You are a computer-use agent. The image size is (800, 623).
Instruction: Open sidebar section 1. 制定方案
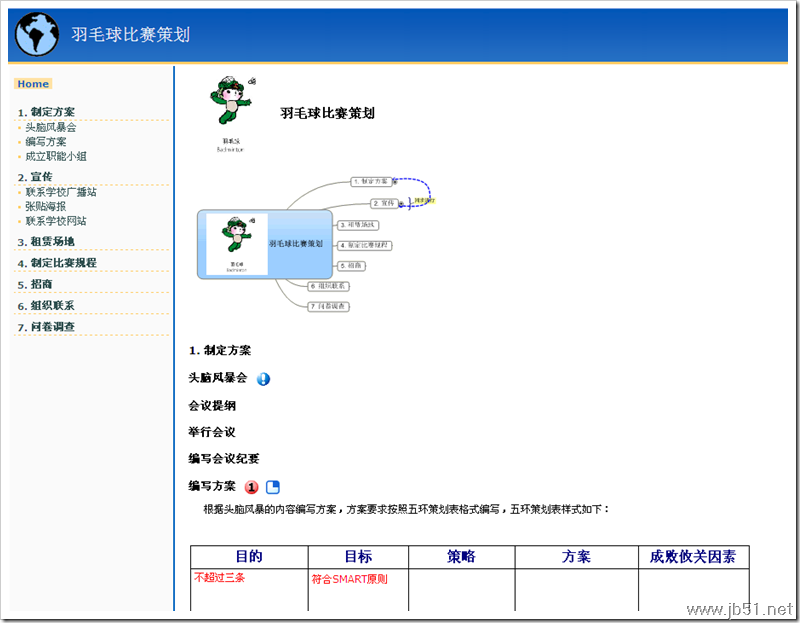tap(46, 112)
